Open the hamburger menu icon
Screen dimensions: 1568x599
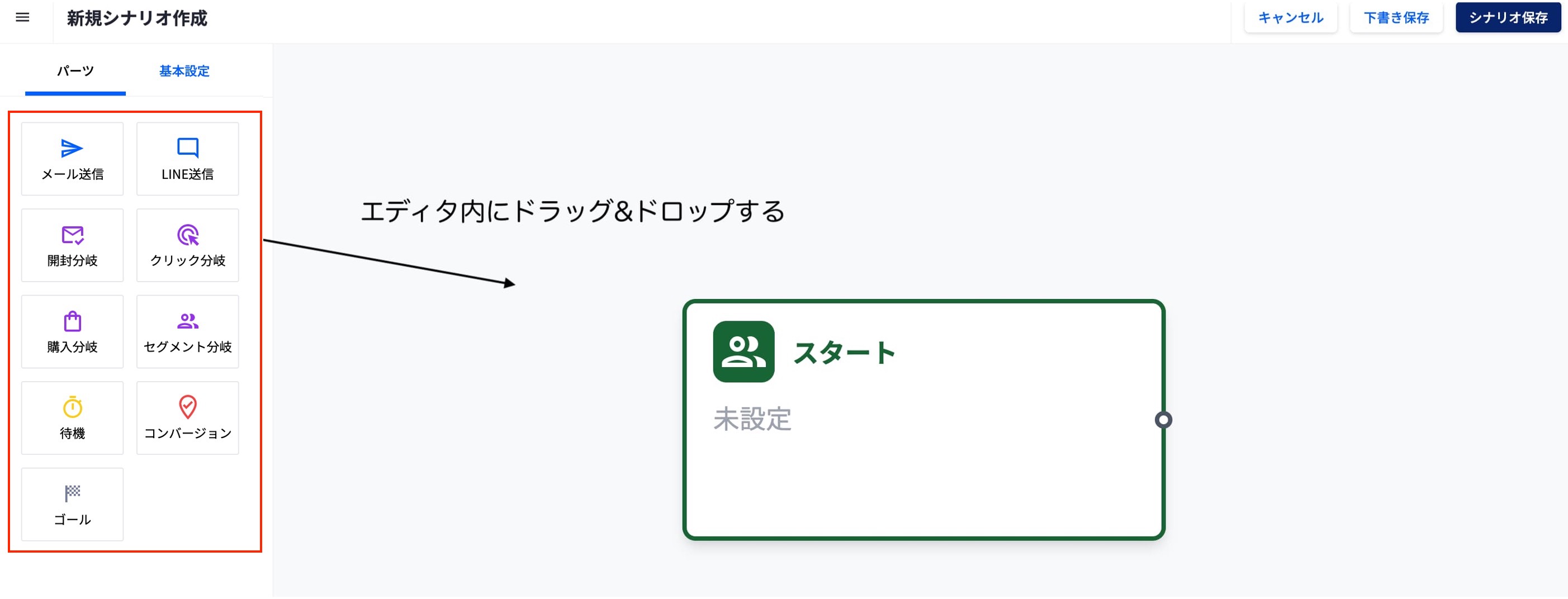click(22, 18)
